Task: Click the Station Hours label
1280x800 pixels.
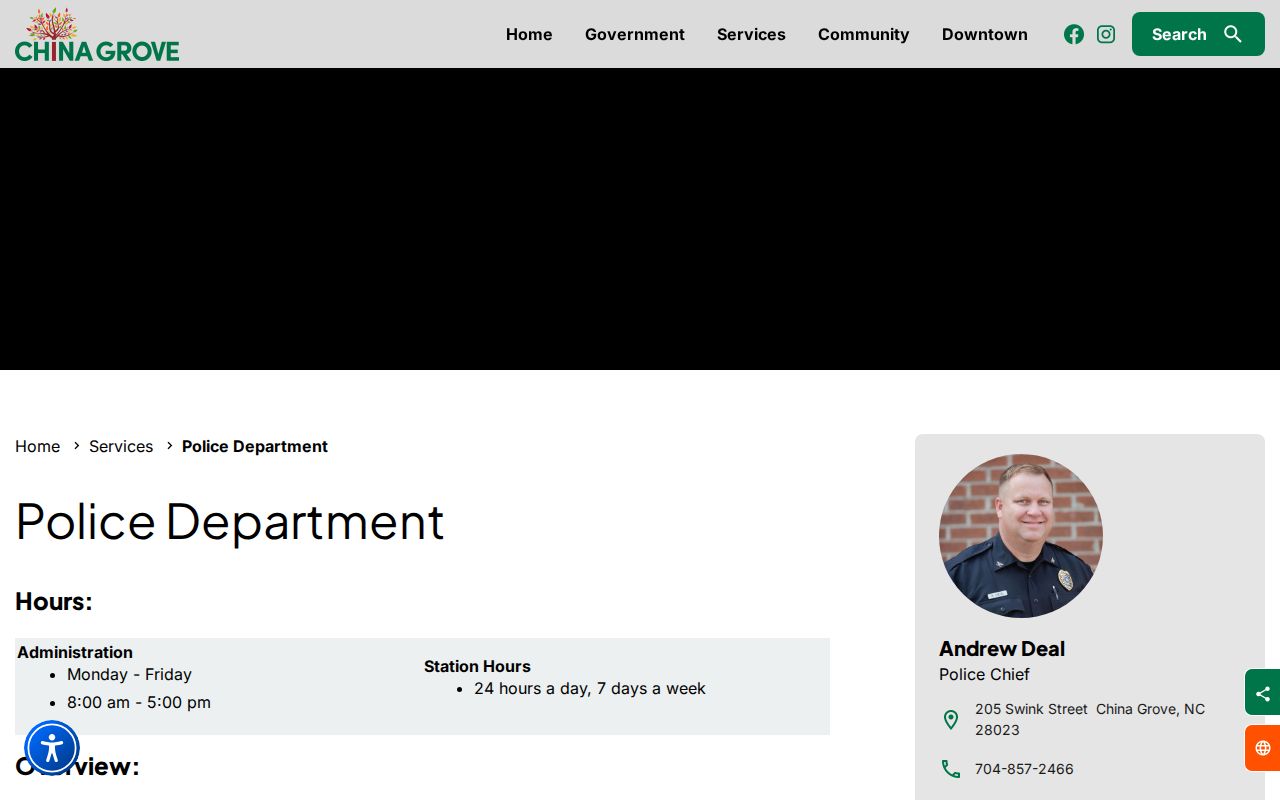Action: (x=477, y=666)
